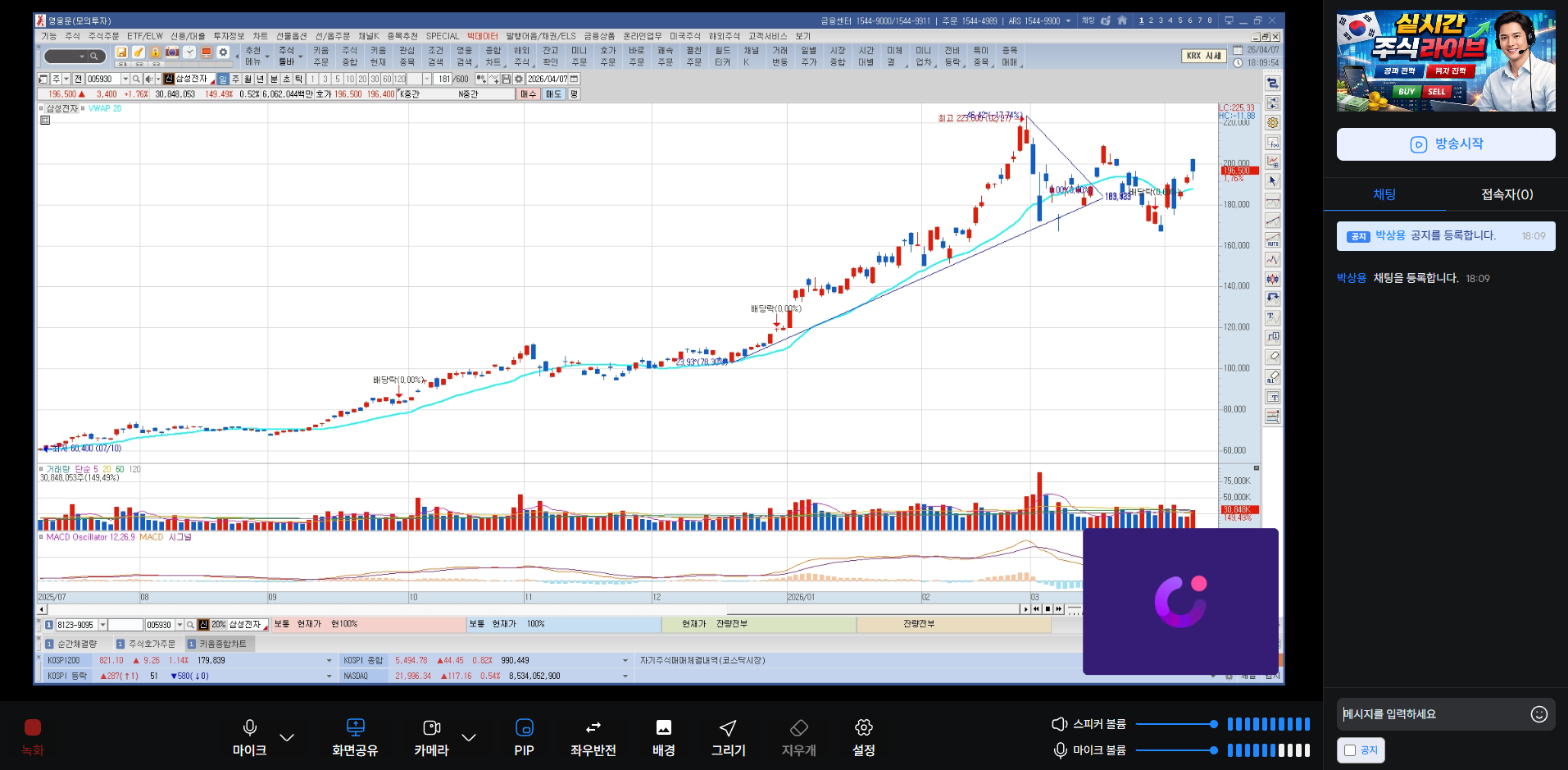Click the camera capture icon in toolbar

tap(172, 52)
